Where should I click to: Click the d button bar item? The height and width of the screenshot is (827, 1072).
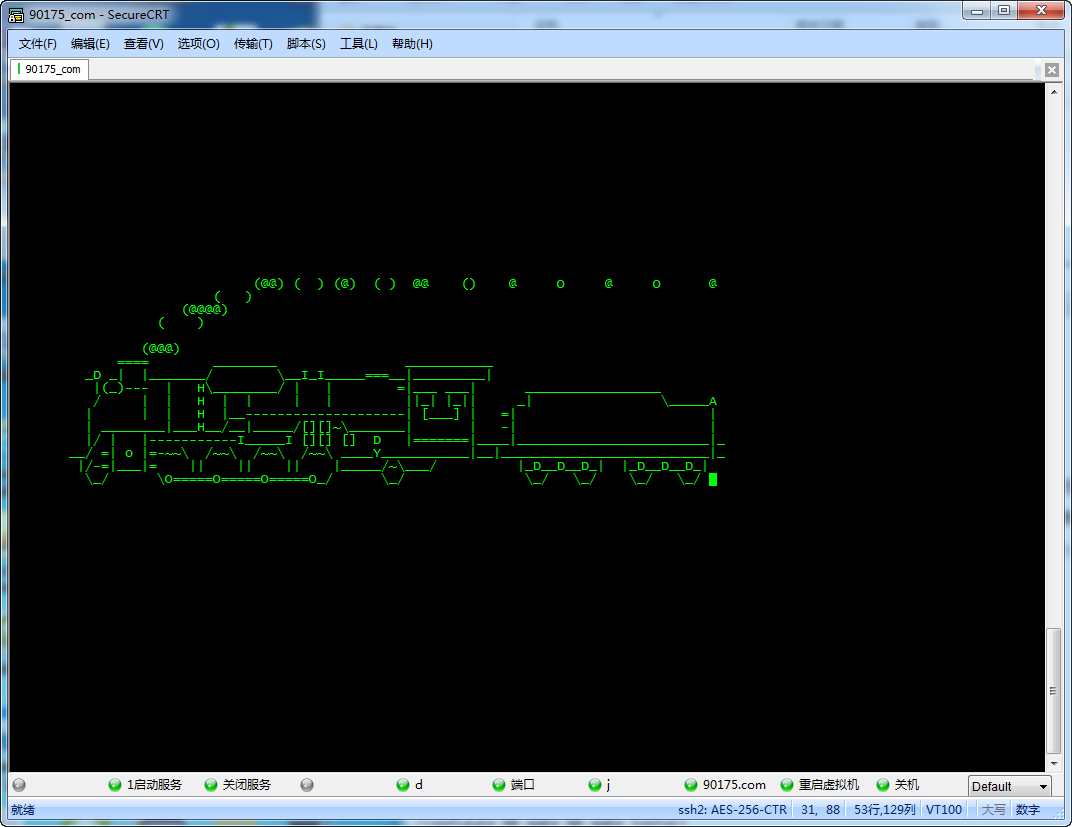(x=410, y=785)
